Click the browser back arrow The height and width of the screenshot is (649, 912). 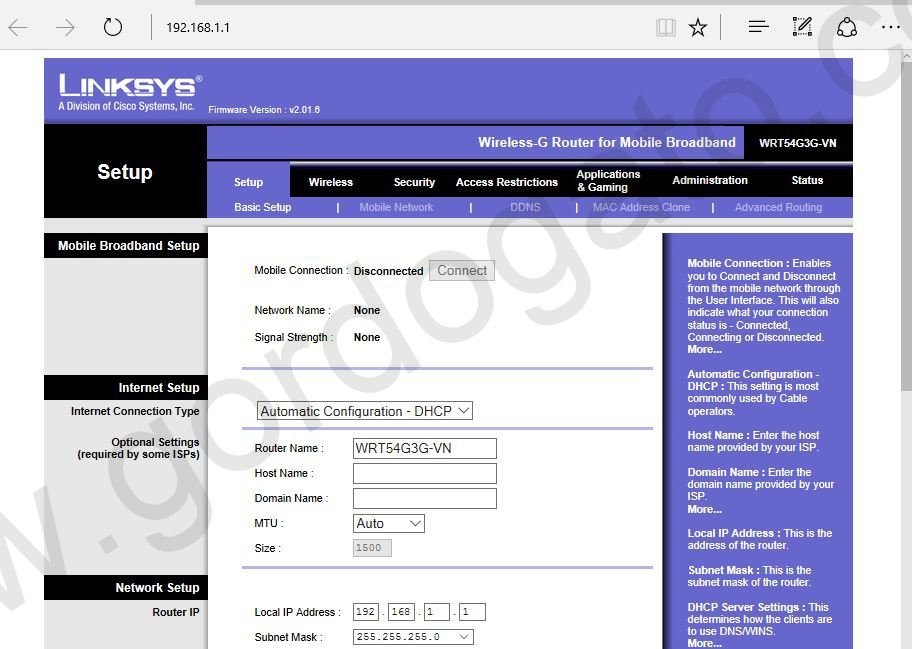17,27
